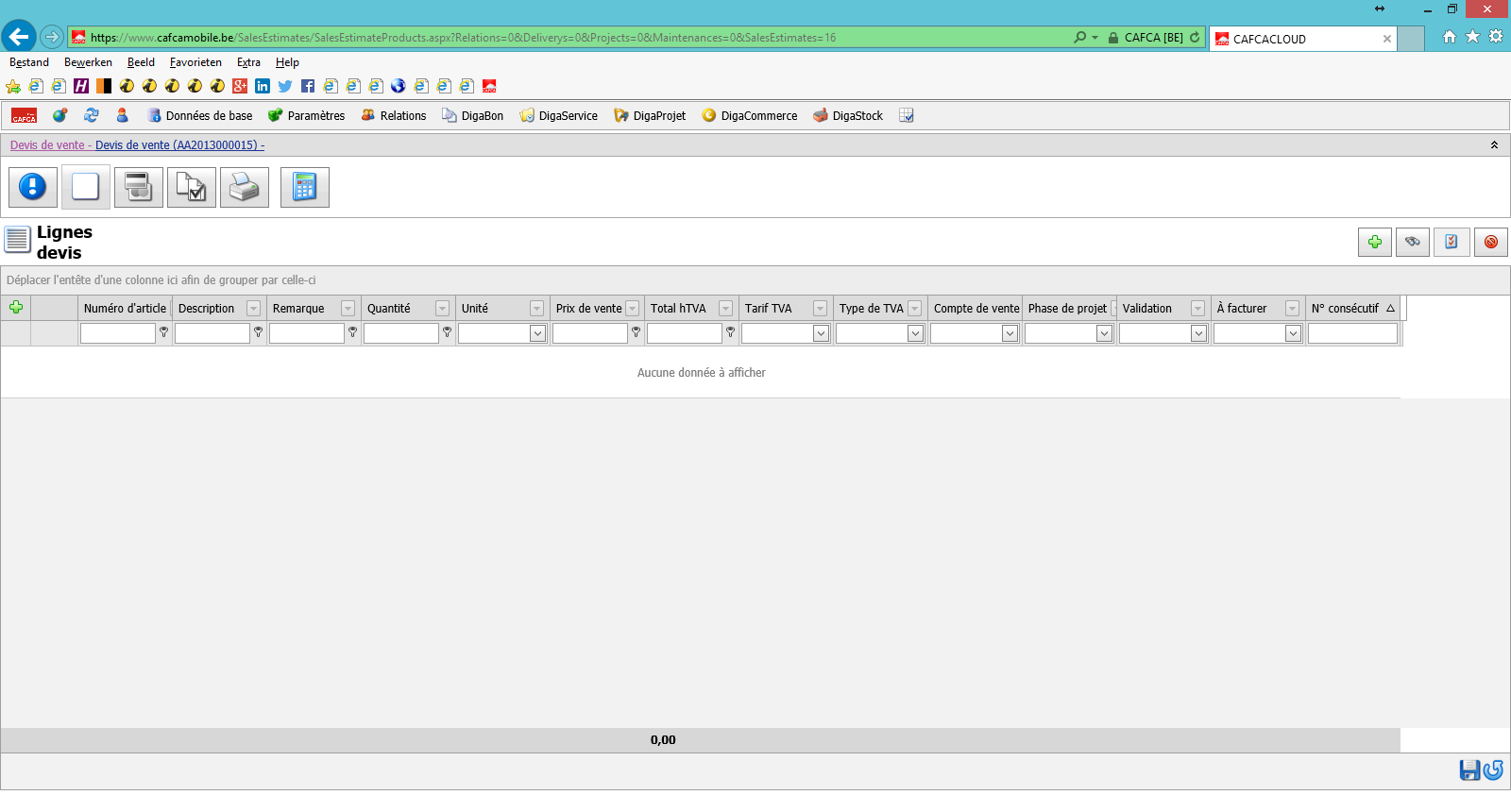The height and width of the screenshot is (812, 1511).
Task: Click the CAFCA logo in the application menu
Action: coord(24,115)
